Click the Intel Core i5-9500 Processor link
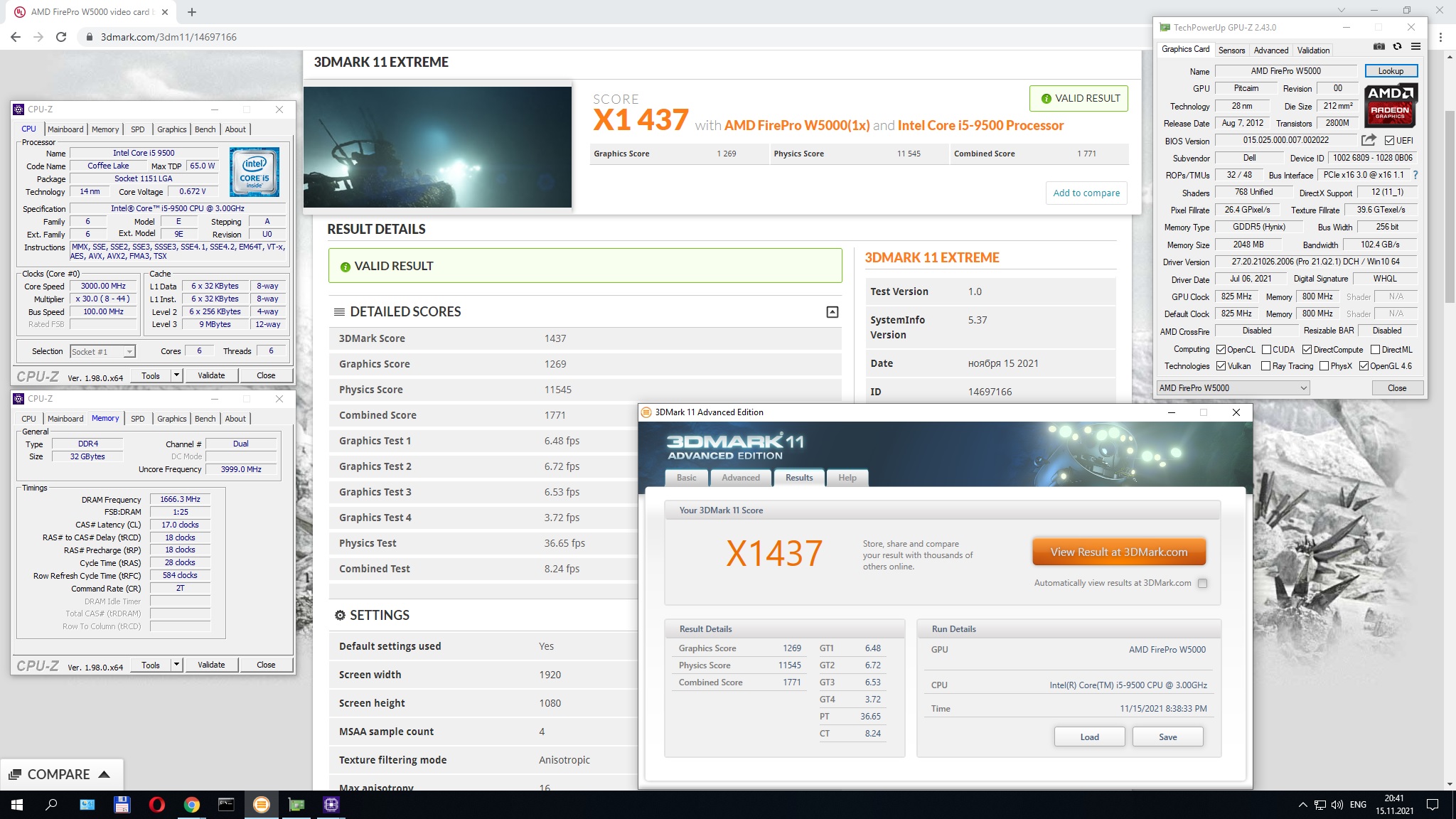 tap(980, 125)
